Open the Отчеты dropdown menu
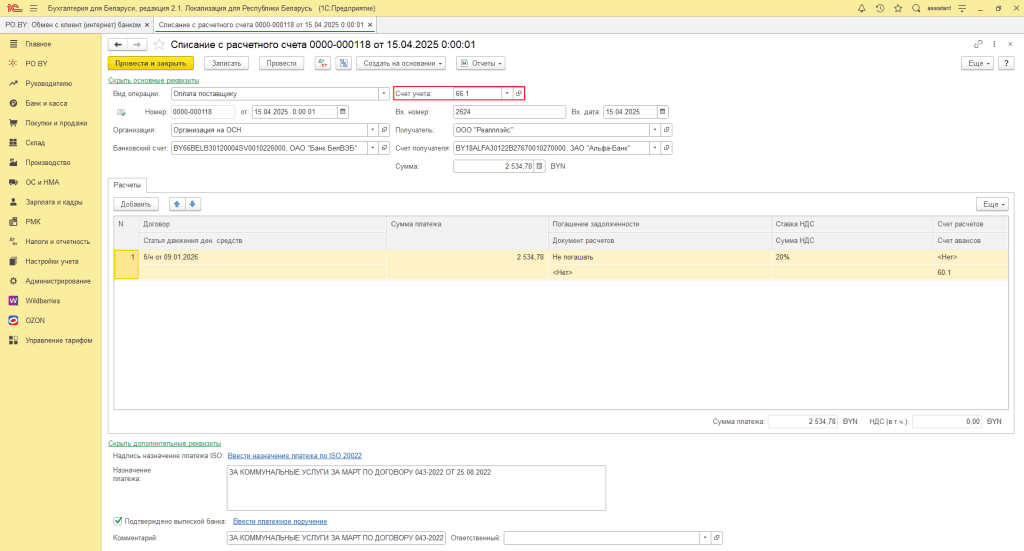Image resolution: width=1024 pixels, height=551 pixels. coord(480,63)
